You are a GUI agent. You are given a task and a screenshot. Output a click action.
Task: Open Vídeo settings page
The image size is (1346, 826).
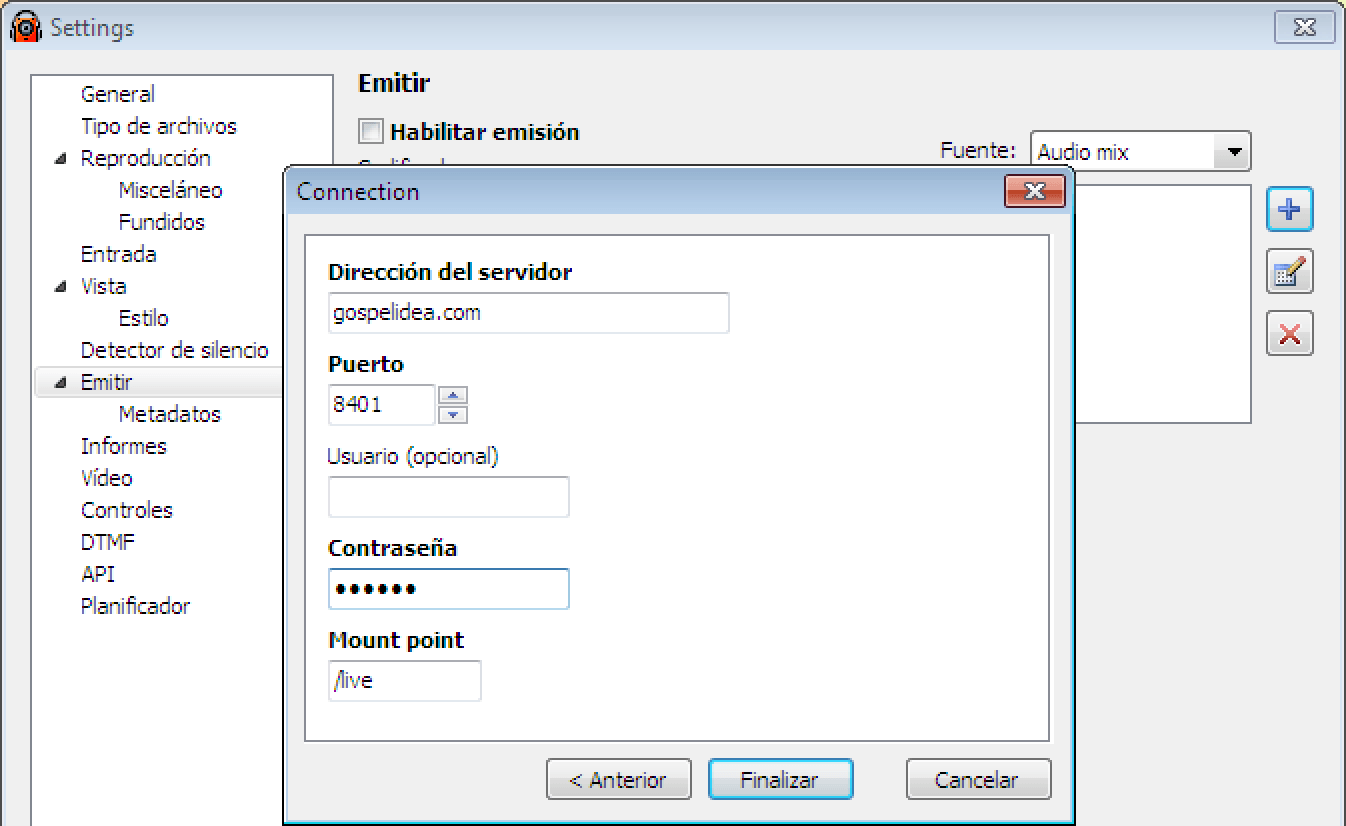click(x=106, y=478)
